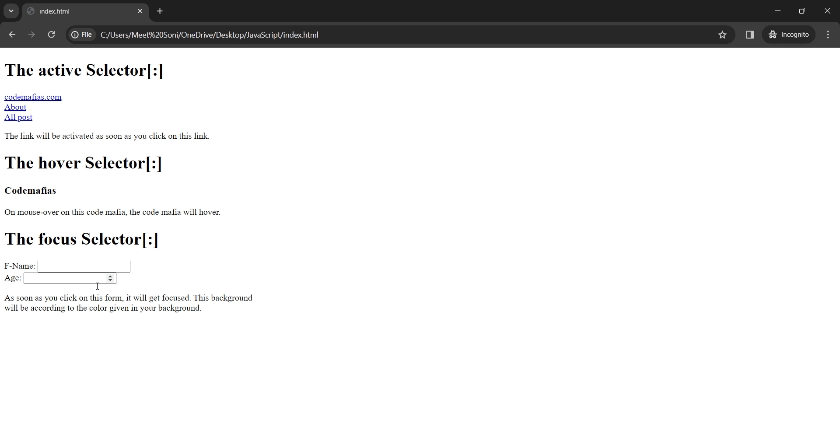Viewport: 840px width, 446px height.
Task: View site info via File icon
Action: 81,35
